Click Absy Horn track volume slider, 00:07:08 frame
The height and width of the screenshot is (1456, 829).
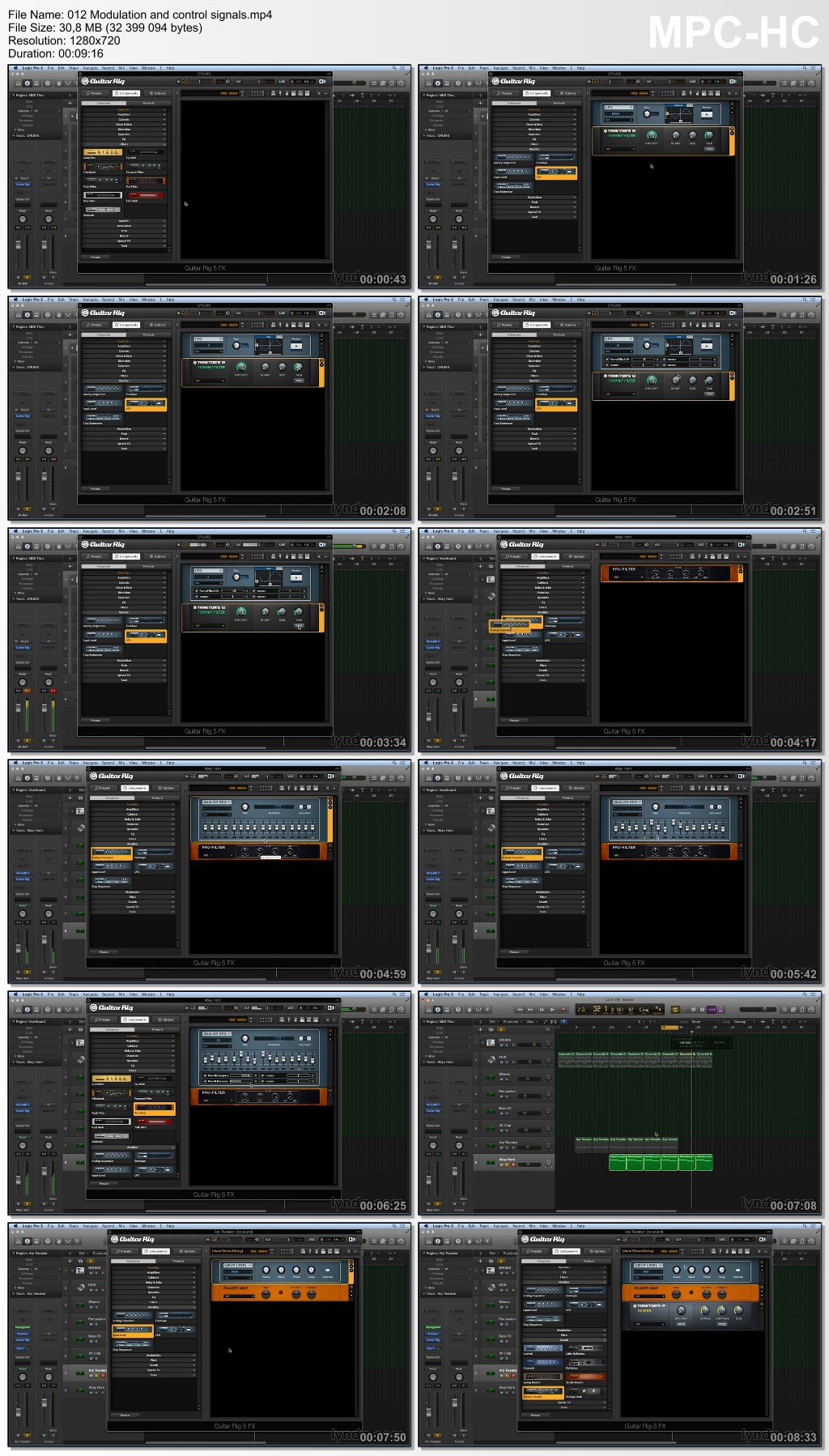[529, 1164]
